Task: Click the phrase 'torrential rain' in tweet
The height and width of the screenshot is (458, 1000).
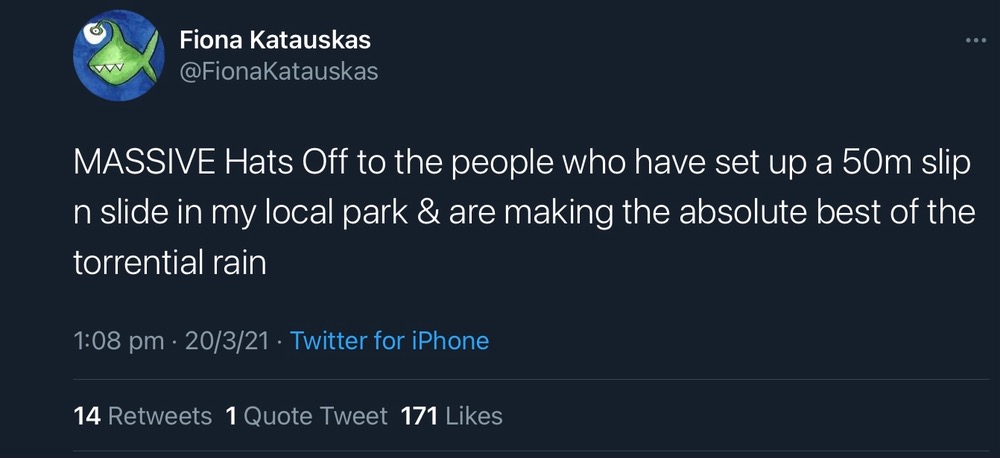Action: 170,265
